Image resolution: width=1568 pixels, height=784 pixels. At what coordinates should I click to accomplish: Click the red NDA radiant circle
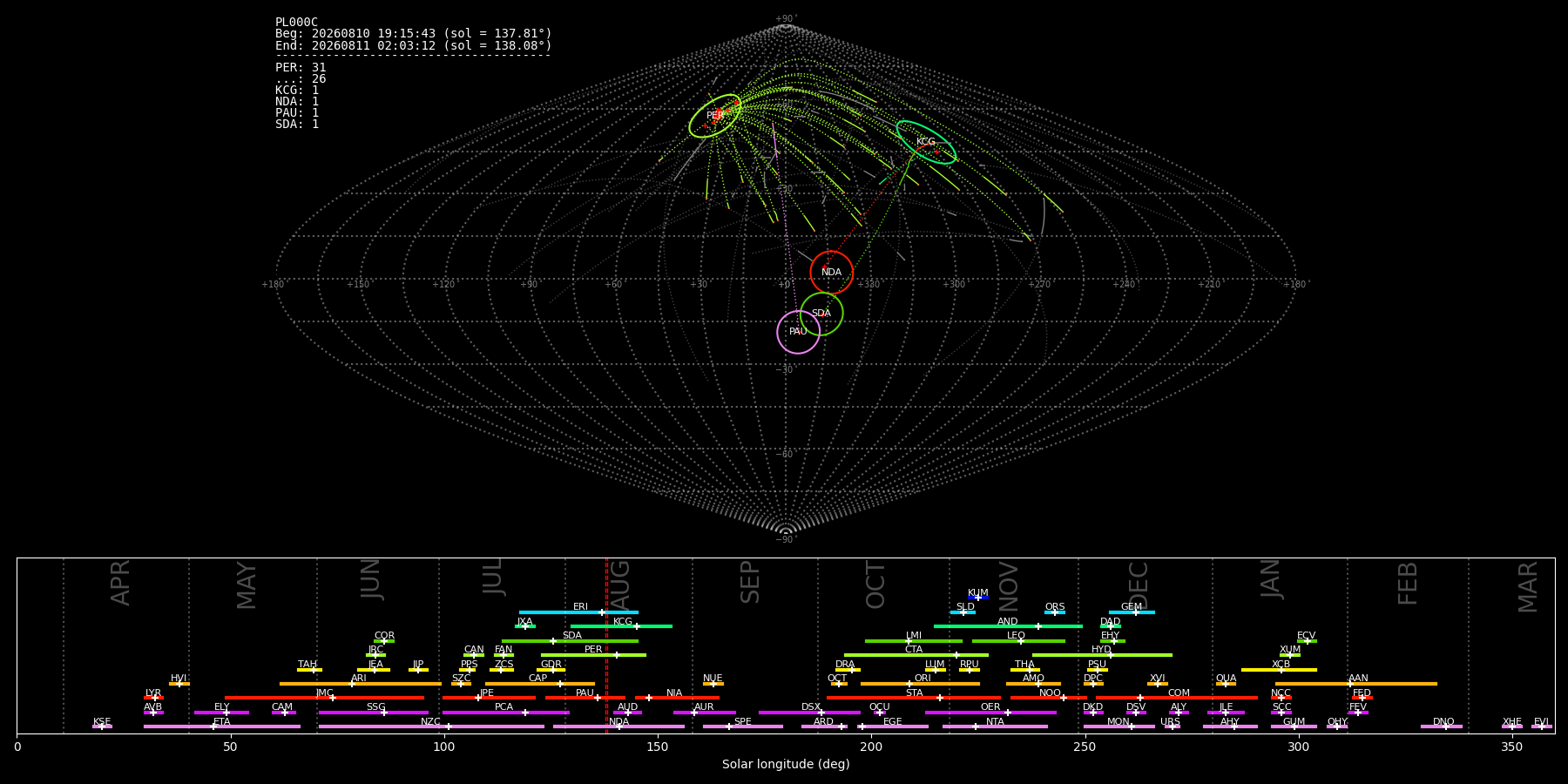(832, 273)
